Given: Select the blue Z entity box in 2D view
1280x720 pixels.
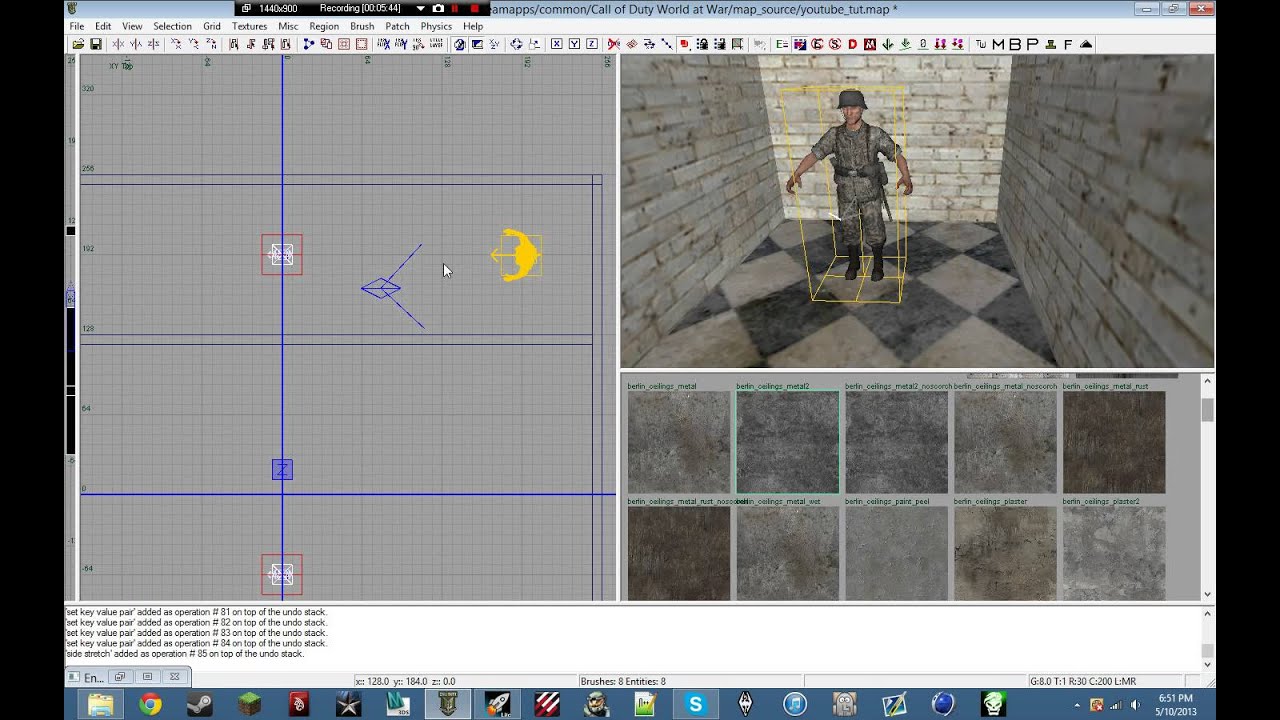Looking at the screenshot, I should point(282,469).
